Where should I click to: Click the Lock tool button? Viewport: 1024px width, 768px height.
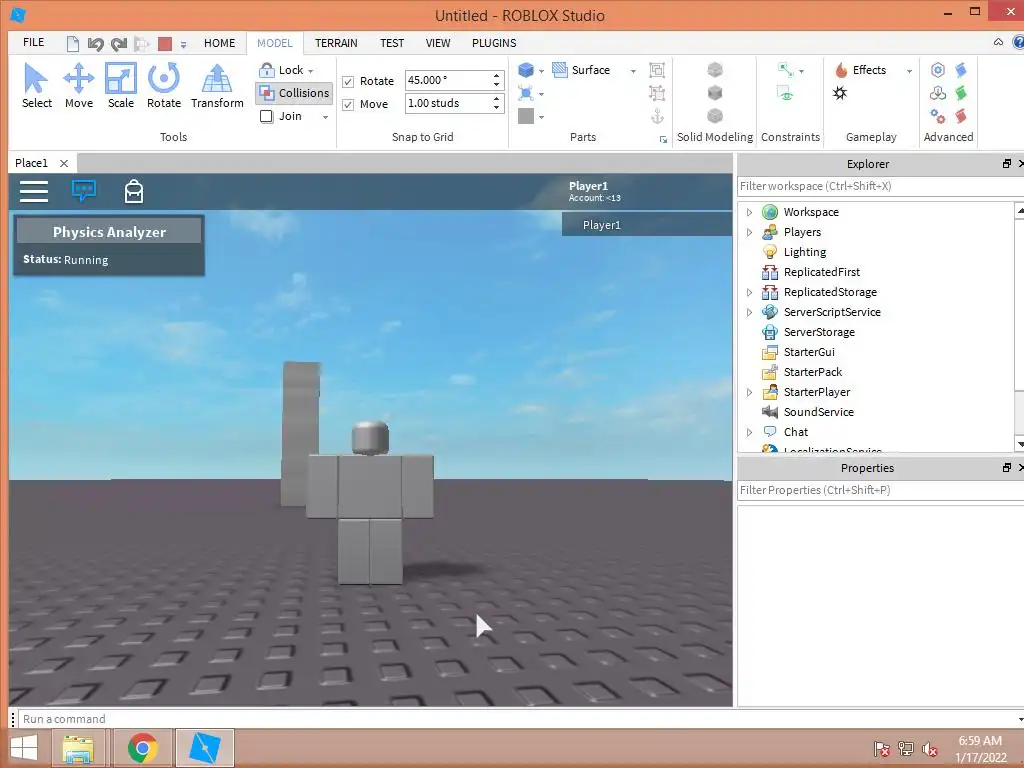[x=281, y=70]
